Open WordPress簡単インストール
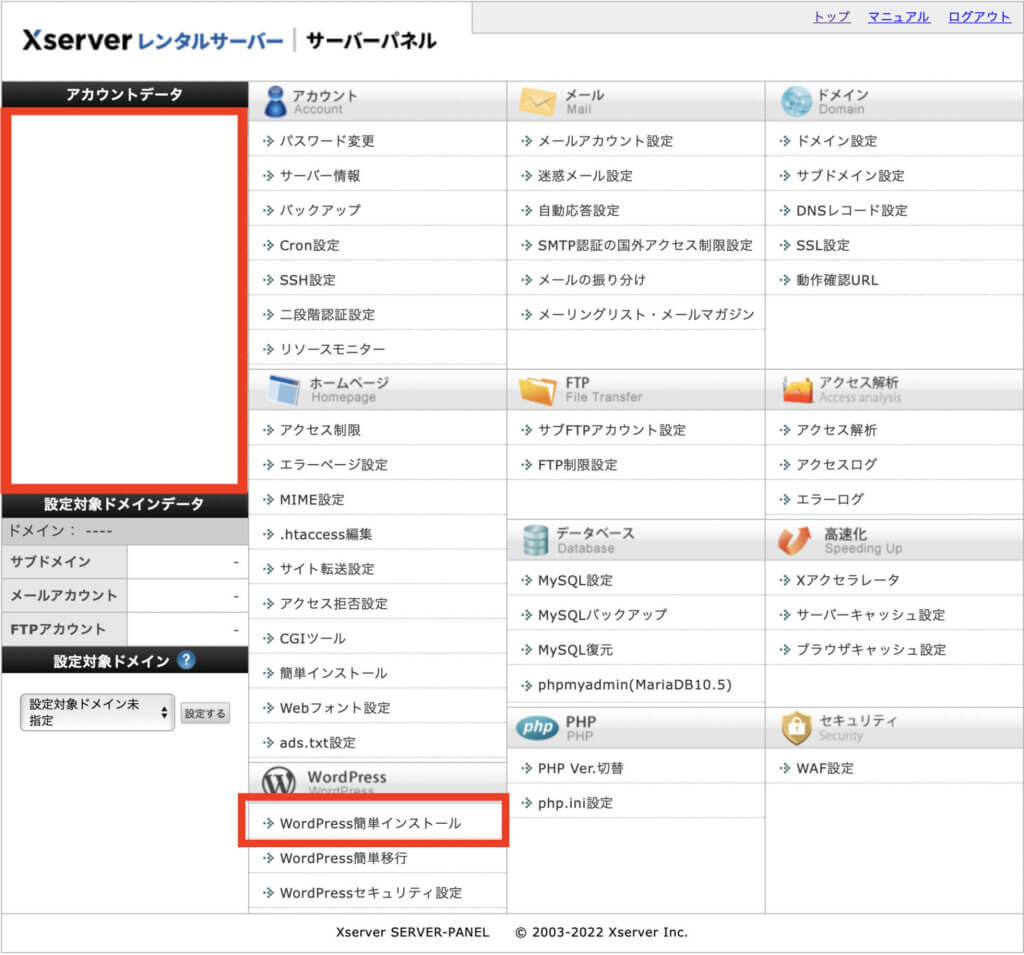Screen dimensions: 1024x955 tap(370, 824)
